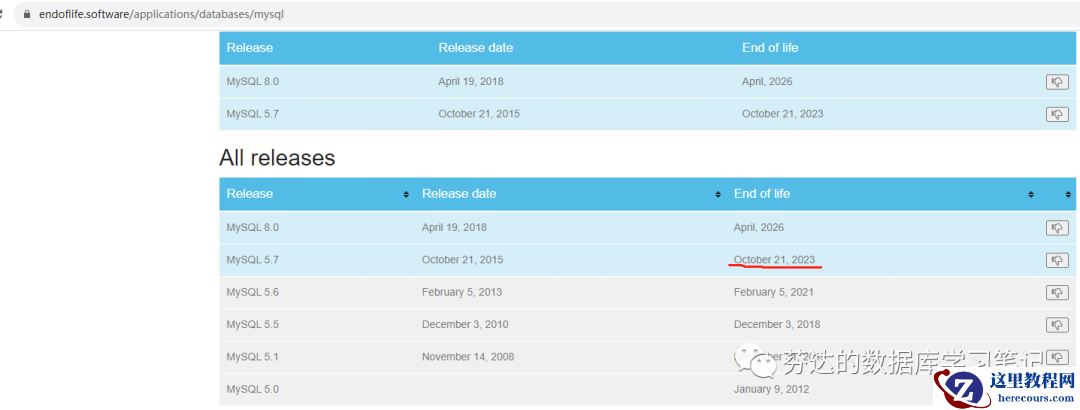
Task: Click thumbs-down icon for MySQL 8.0 in top table
Action: point(1057,82)
